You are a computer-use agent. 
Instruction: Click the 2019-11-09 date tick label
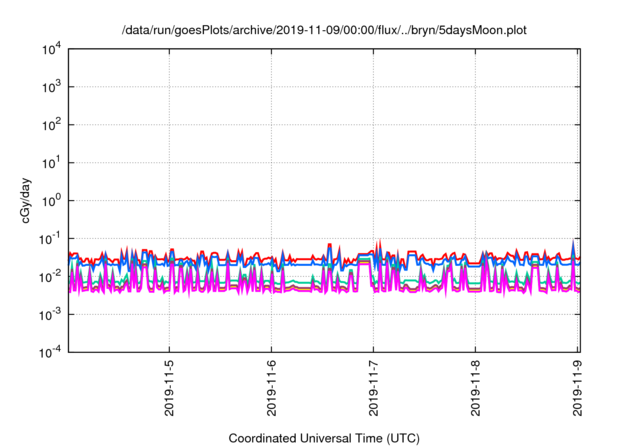pos(578,390)
